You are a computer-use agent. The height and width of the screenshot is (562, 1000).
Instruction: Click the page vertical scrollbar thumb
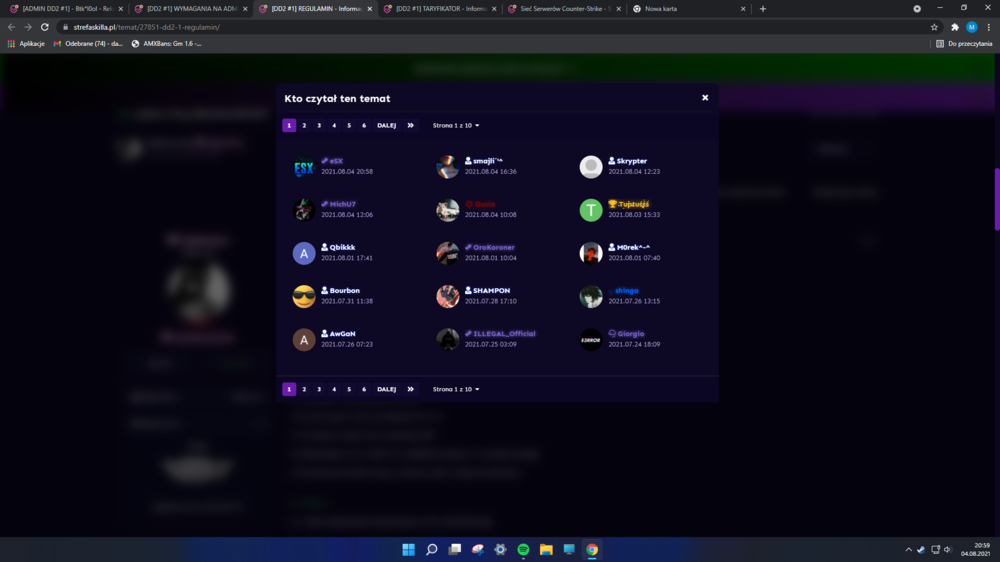click(x=997, y=199)
